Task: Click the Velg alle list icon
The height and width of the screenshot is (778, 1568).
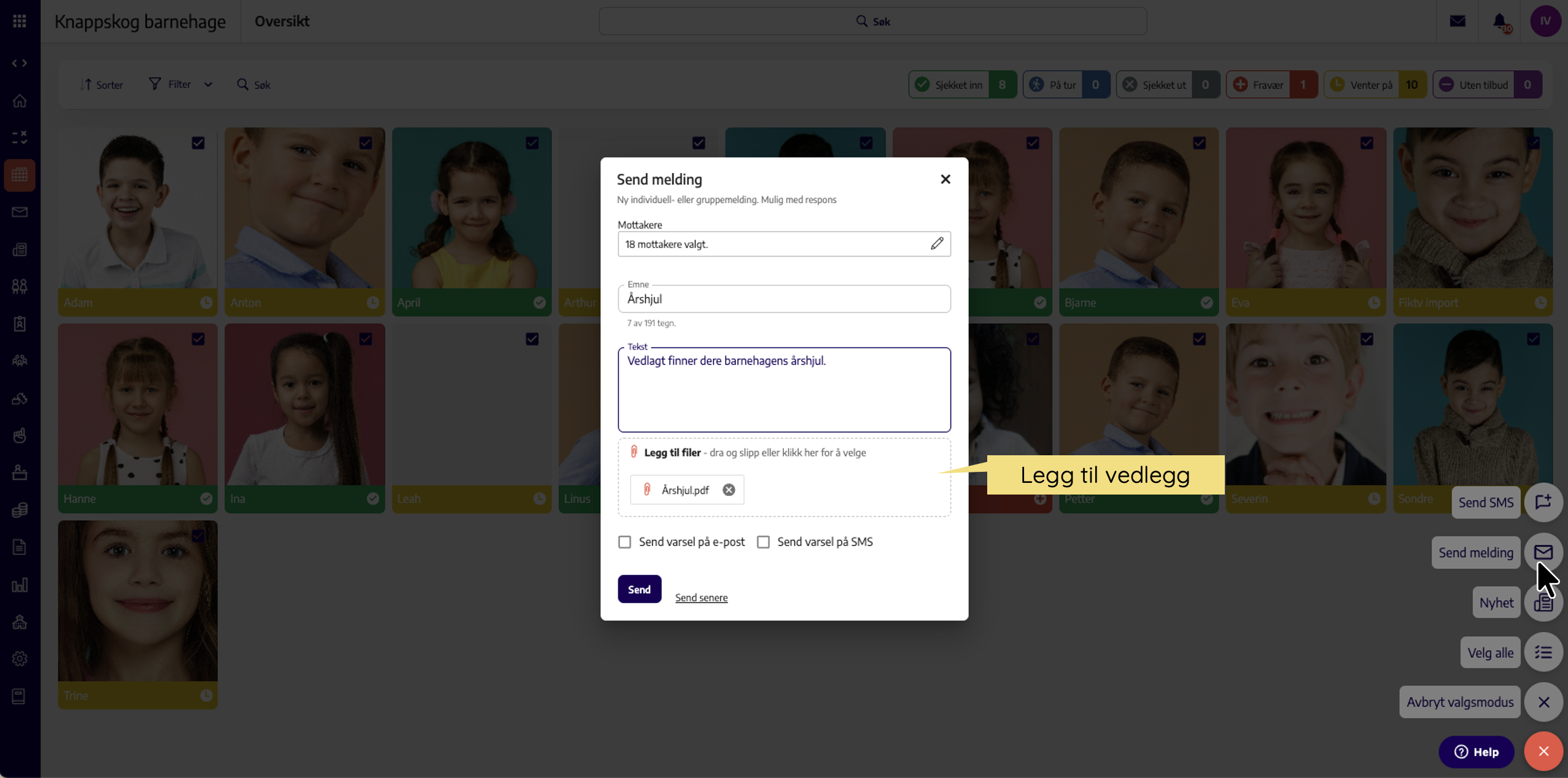Action: click(x=1543, y=652)
